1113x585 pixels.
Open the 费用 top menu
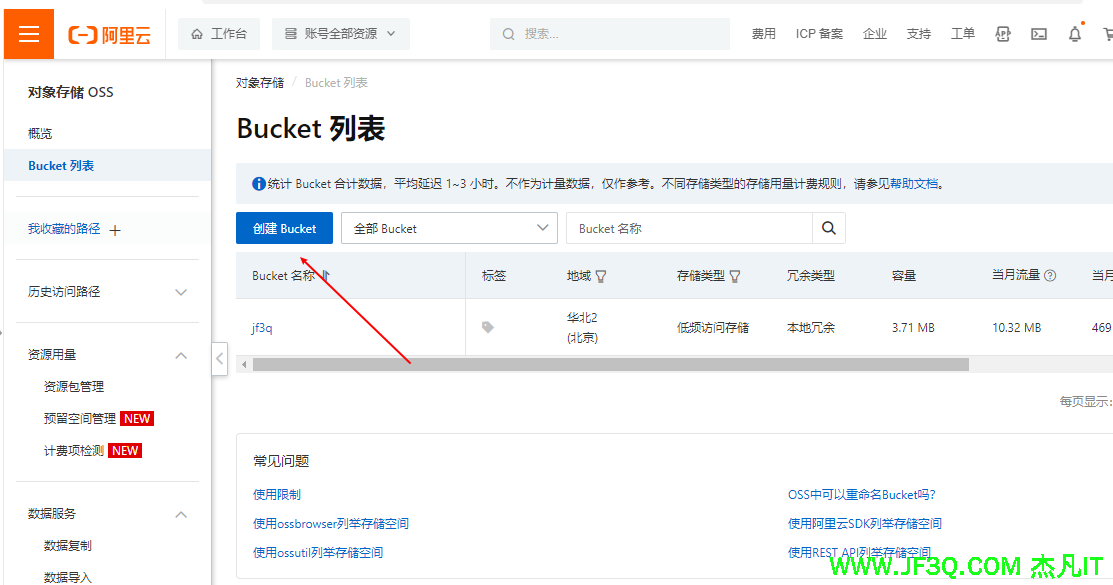click(764, 34)
